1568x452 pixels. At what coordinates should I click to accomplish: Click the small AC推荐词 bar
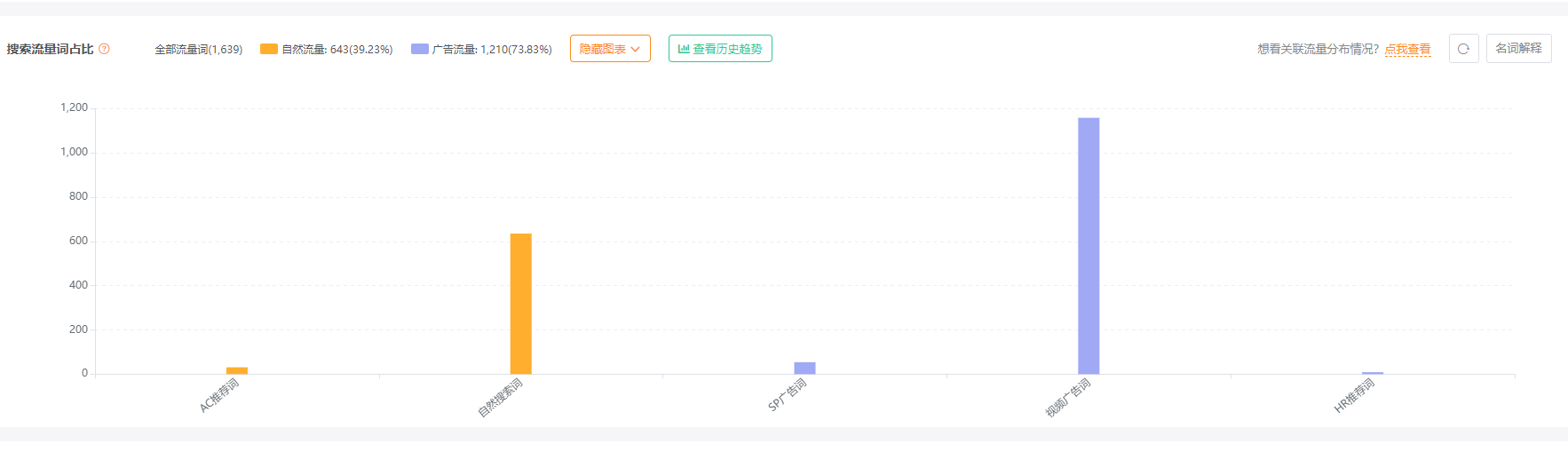237,370
